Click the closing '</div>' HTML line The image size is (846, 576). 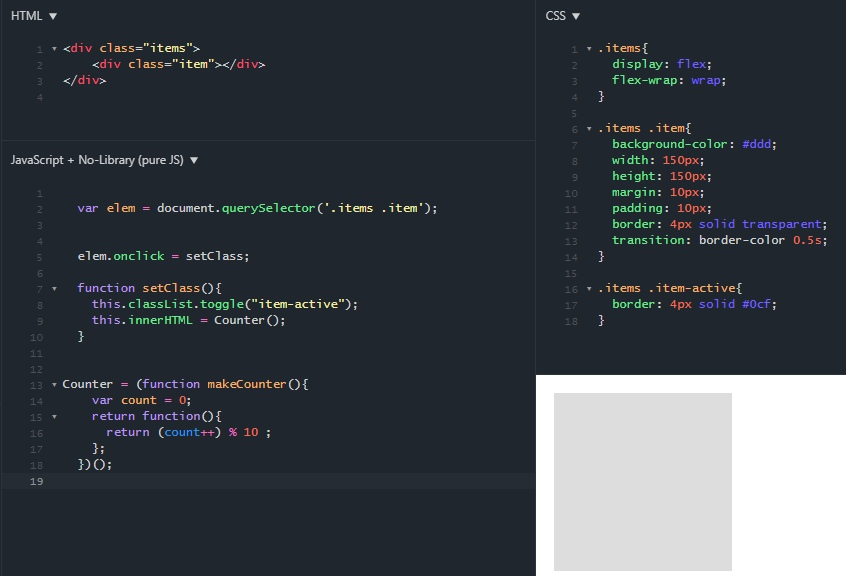(x=84, y=80)
